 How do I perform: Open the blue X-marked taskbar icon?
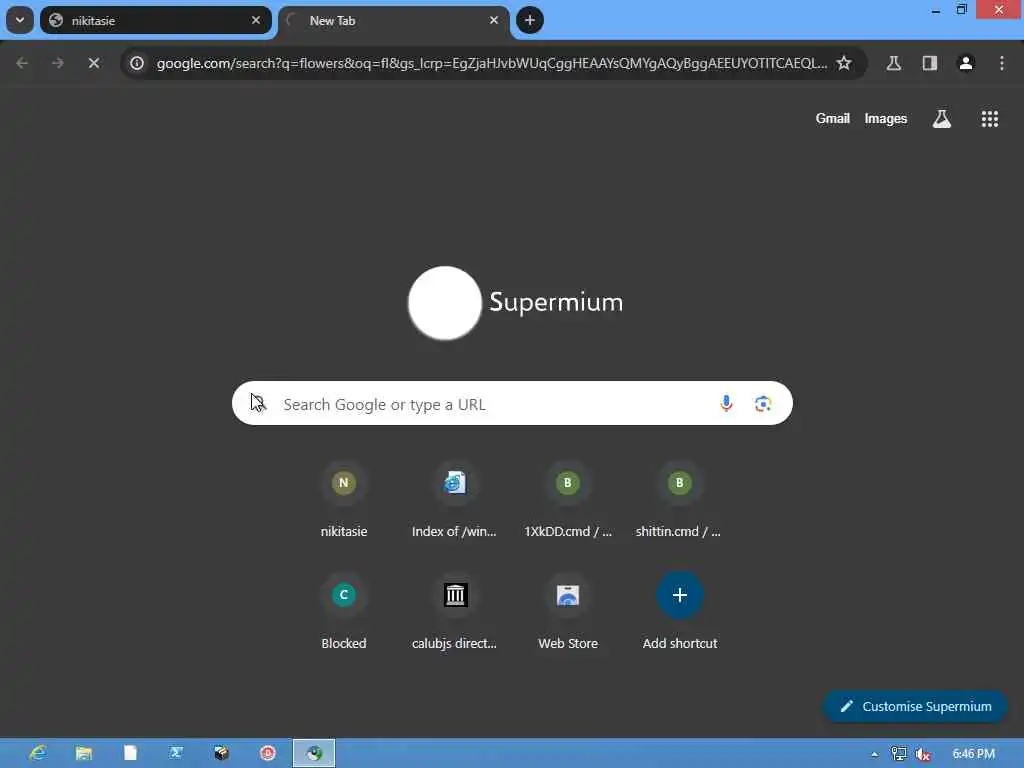point(176,753)
